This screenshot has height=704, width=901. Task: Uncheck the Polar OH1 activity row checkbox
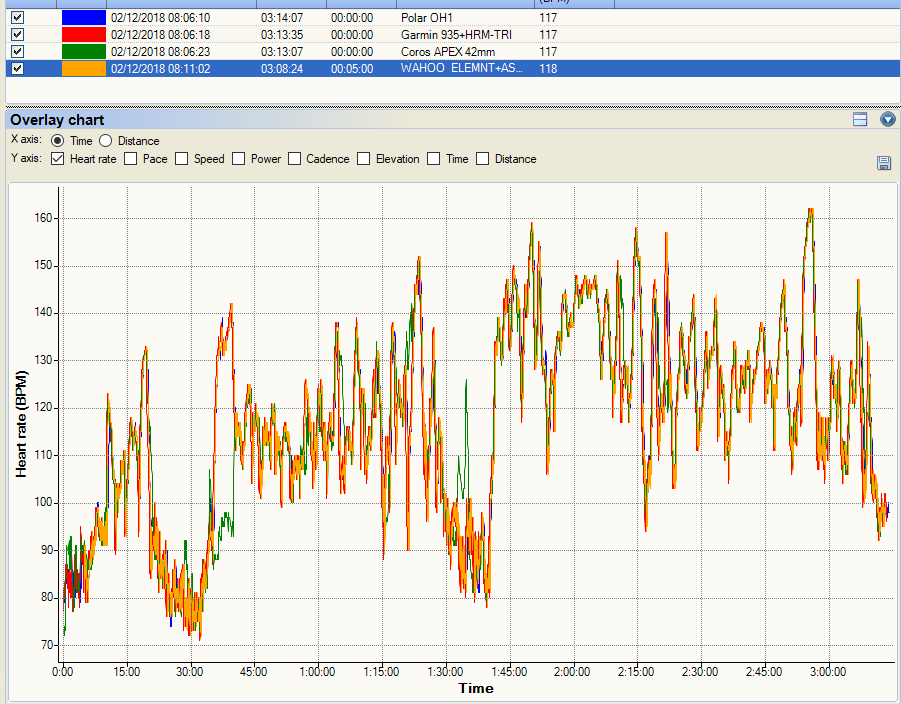pyautogui.click(x=17, y=18)
